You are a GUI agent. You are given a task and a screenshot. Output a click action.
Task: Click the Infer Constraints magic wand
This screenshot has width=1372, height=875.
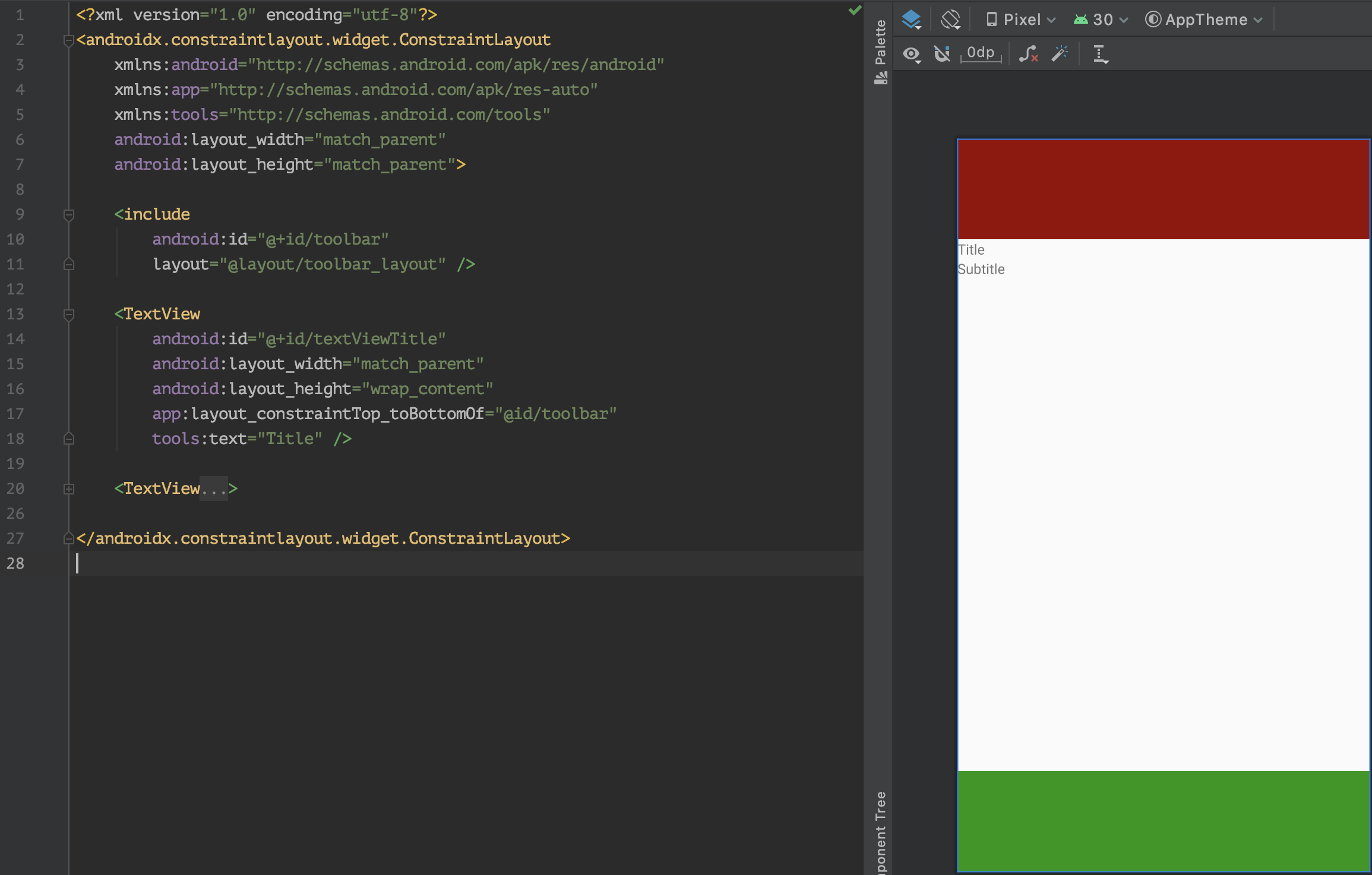coord(1060,54)
